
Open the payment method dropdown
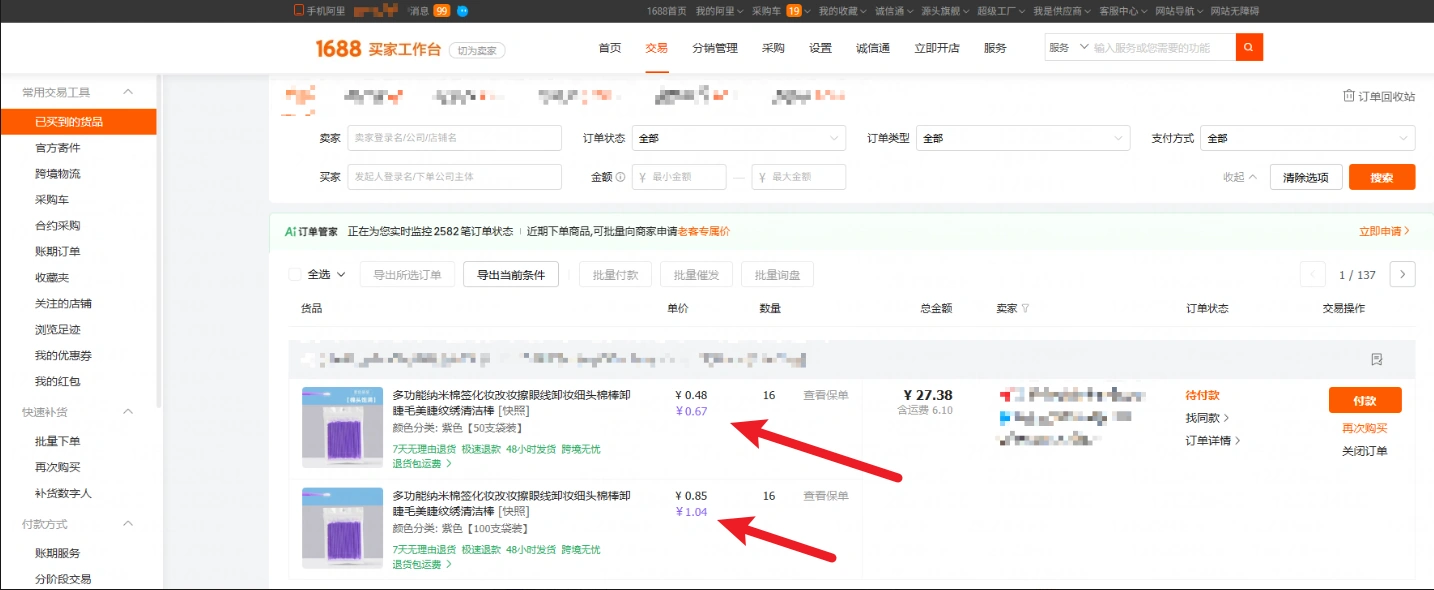click(x=1308, y=138)
